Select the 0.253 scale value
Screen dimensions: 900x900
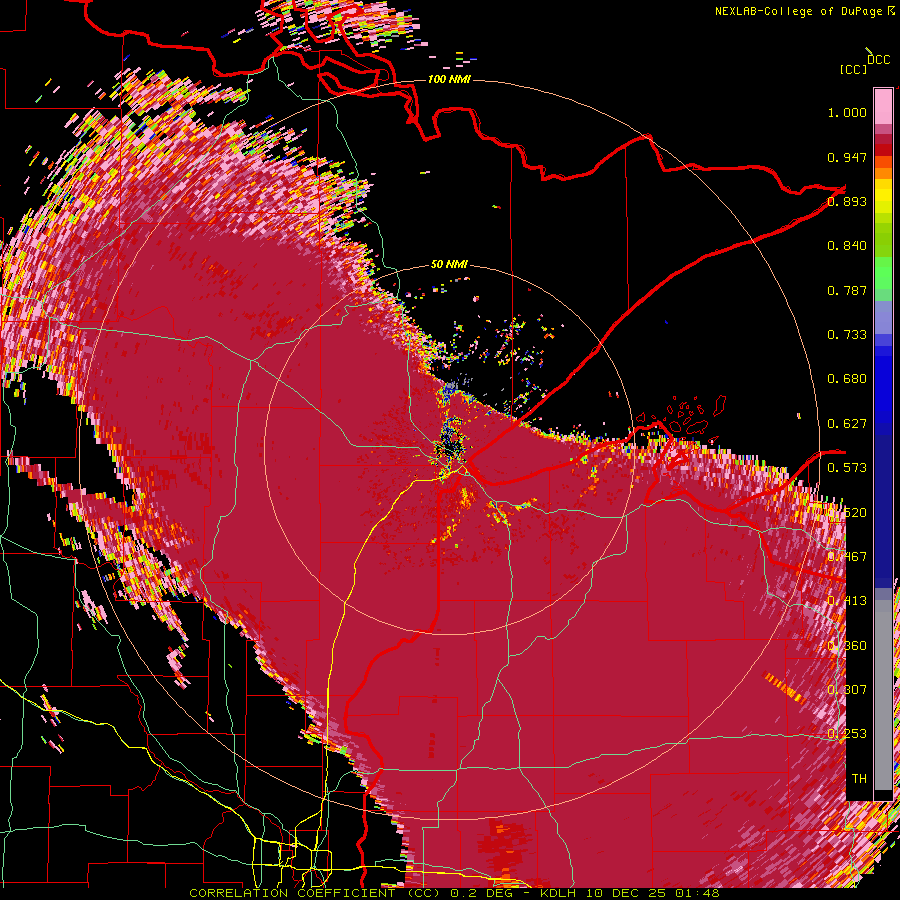[847, 734]
